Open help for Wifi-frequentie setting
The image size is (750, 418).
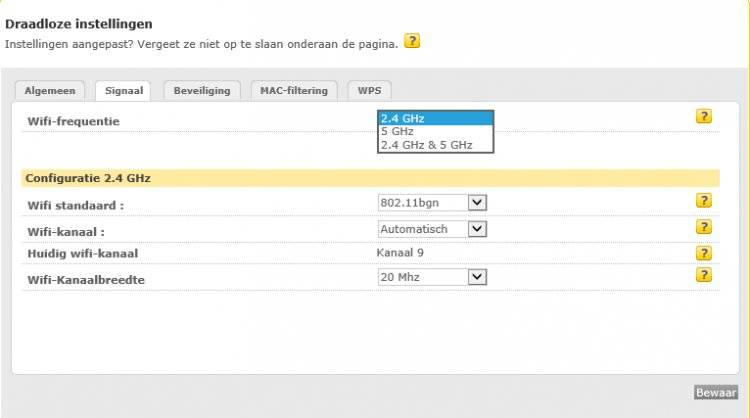click(x=704, y=117)
